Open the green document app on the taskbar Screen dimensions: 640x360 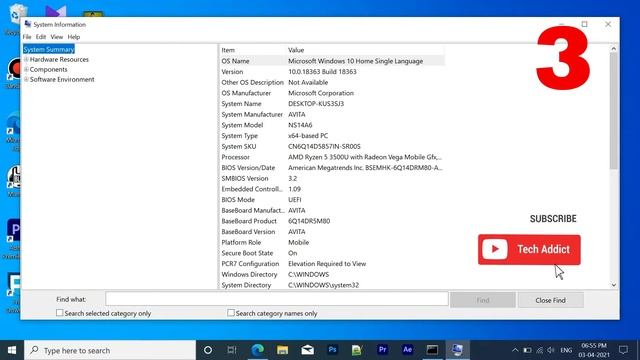click(x=357, y=350)
